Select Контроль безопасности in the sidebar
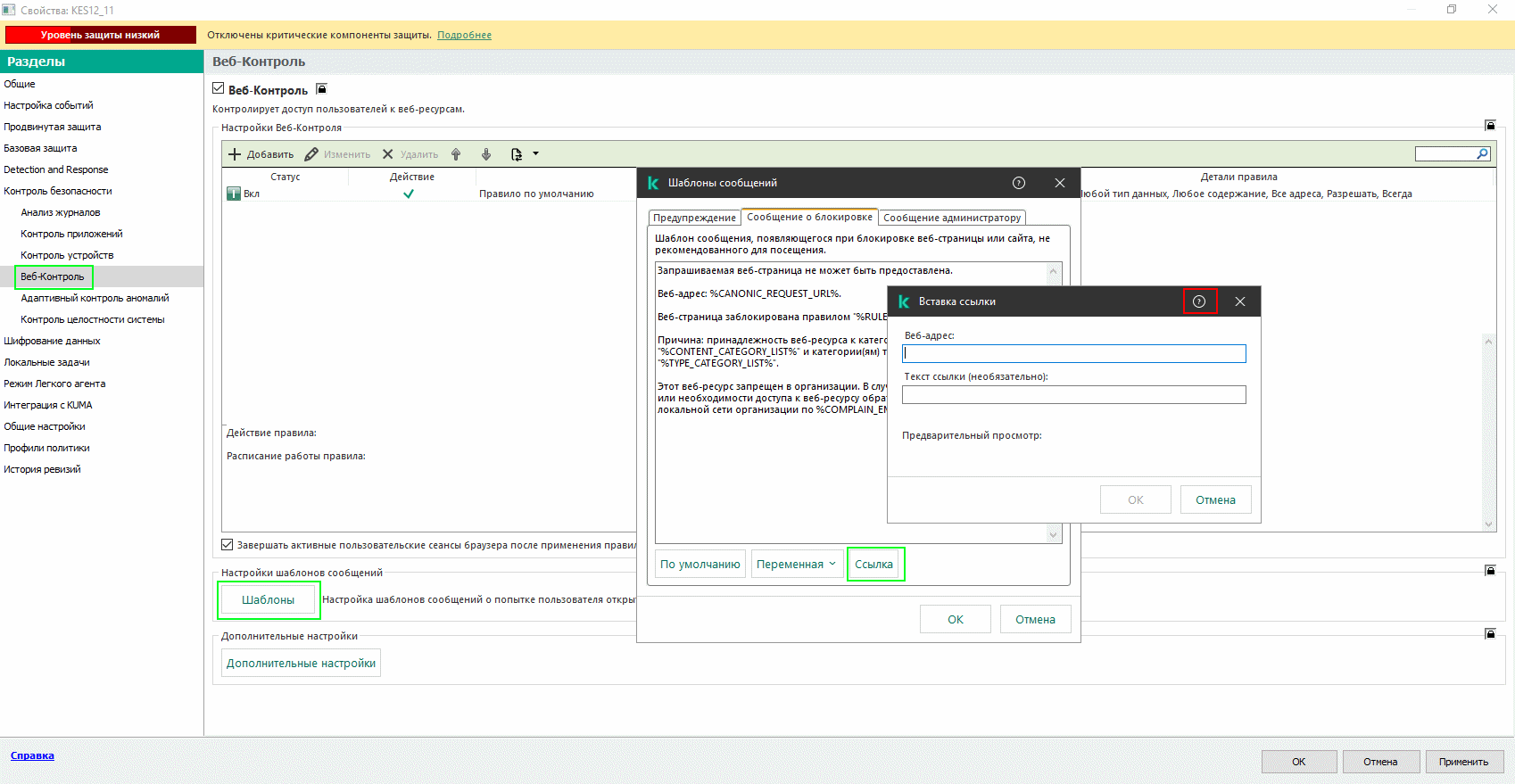Screen dimensions: 1515x784 click(58, 191)
